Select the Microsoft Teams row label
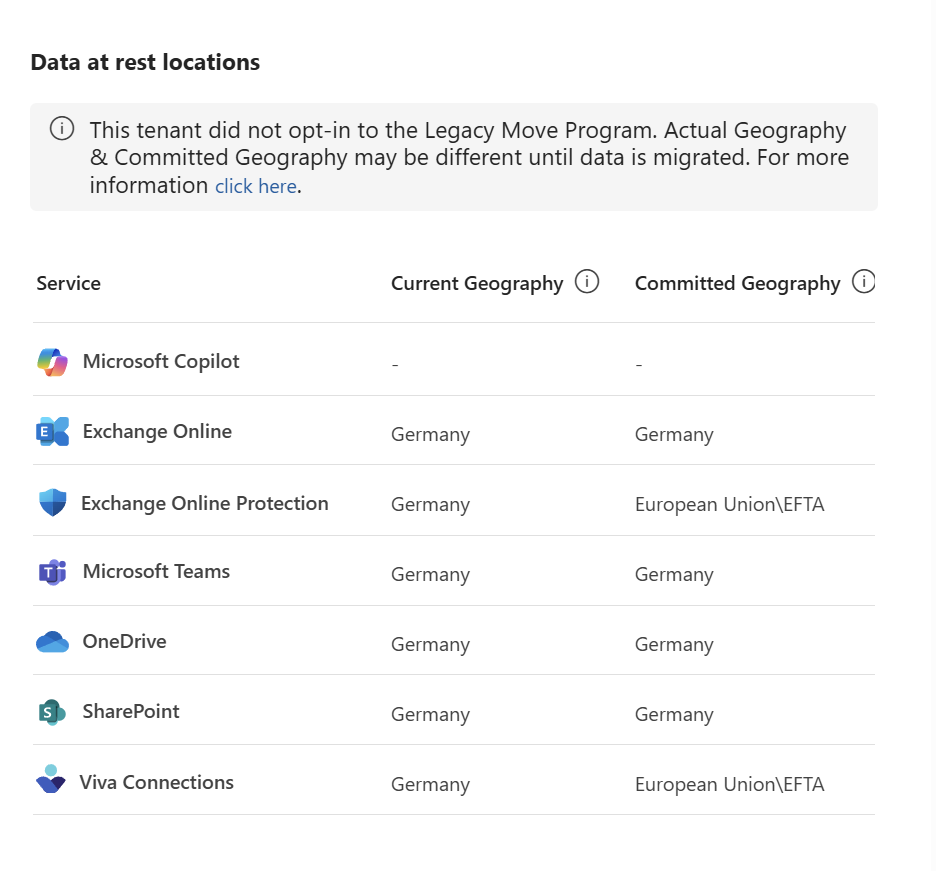 [156, 571]
